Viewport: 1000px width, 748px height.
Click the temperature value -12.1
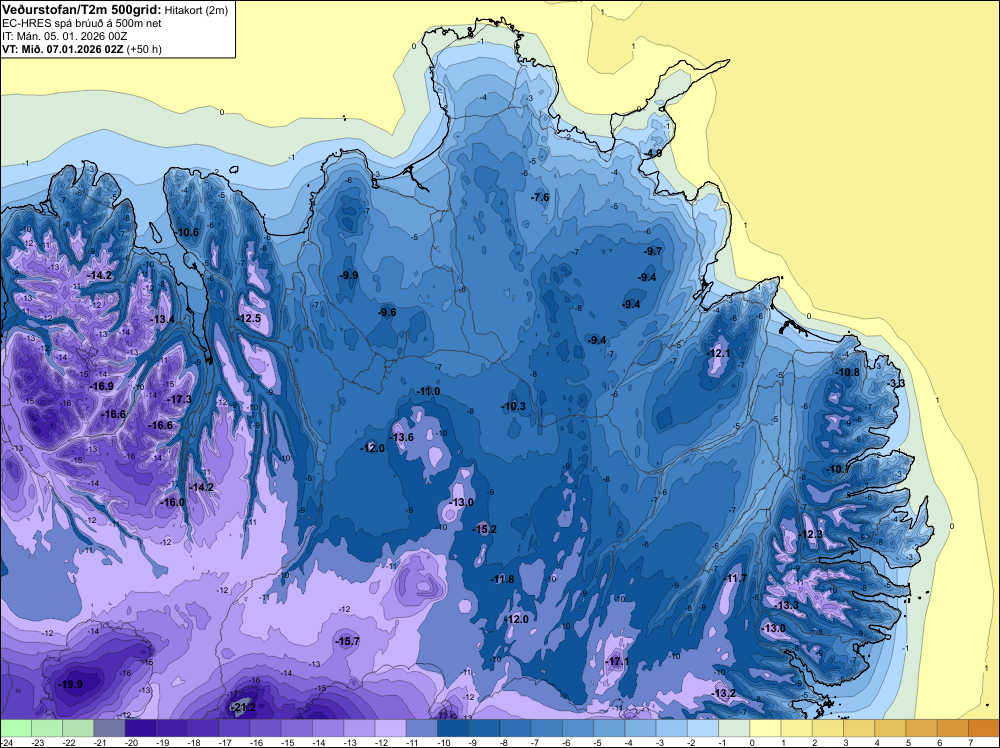719,353
